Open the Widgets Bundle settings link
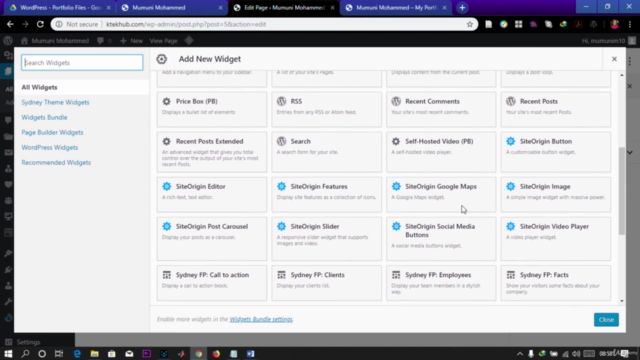Screen dimensions: 640x360 (x=261, y=319)
